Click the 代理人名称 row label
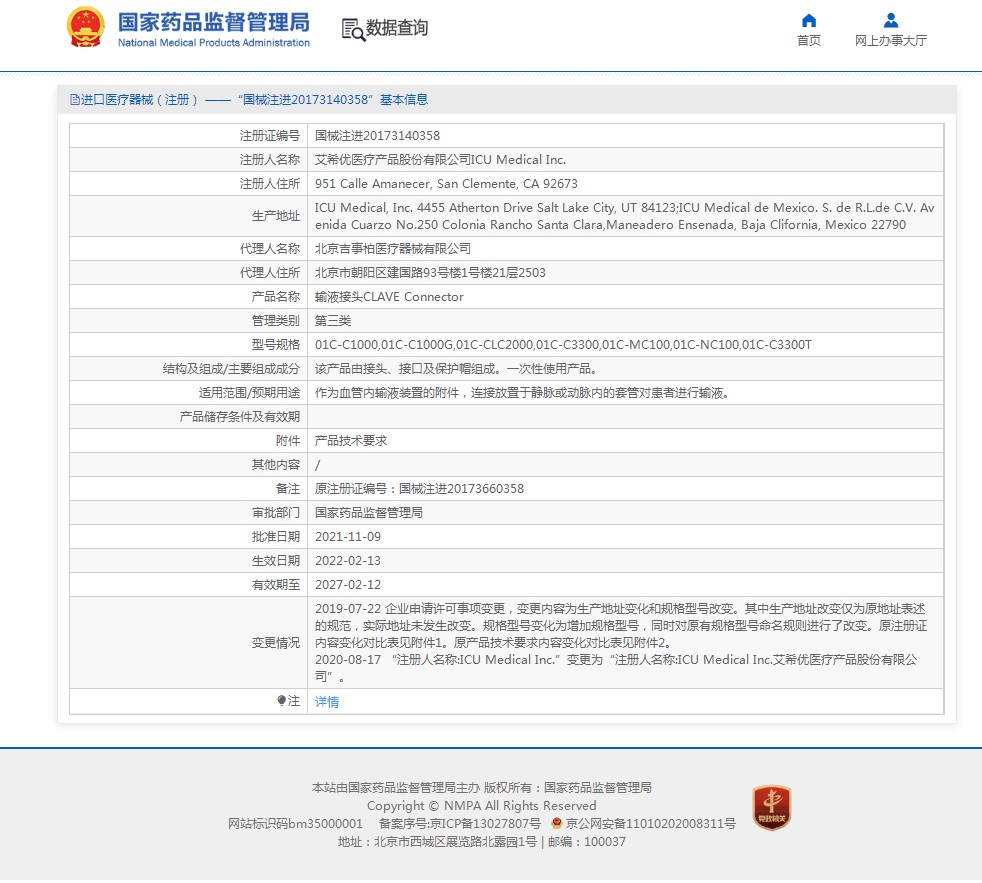This screenshot has height=883, width=982. pos(269,249)
